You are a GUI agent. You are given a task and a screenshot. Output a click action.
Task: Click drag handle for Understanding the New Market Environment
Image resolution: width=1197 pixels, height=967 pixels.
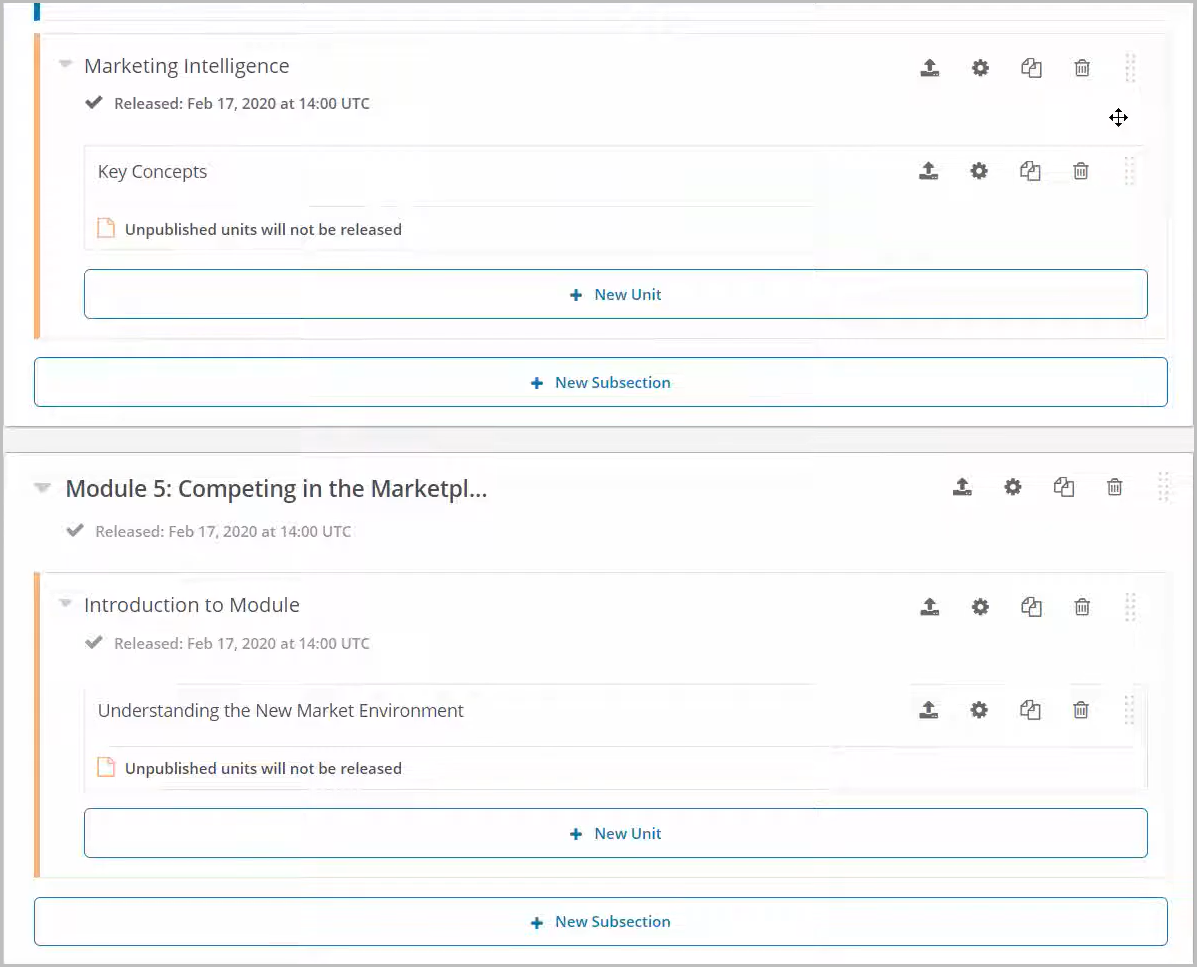(1129, 710)
